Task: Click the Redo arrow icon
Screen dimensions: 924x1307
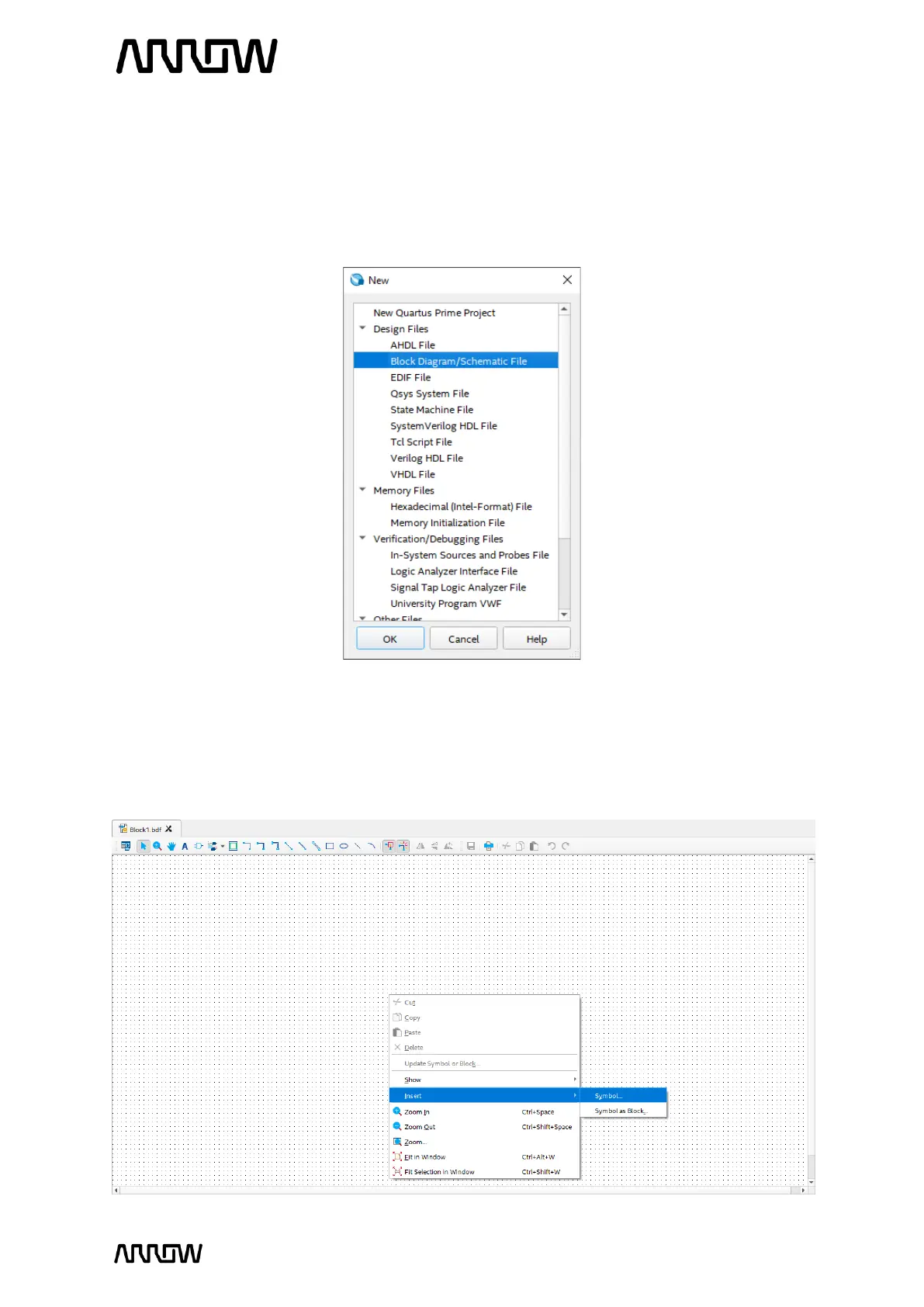Action: click(566, 846)
